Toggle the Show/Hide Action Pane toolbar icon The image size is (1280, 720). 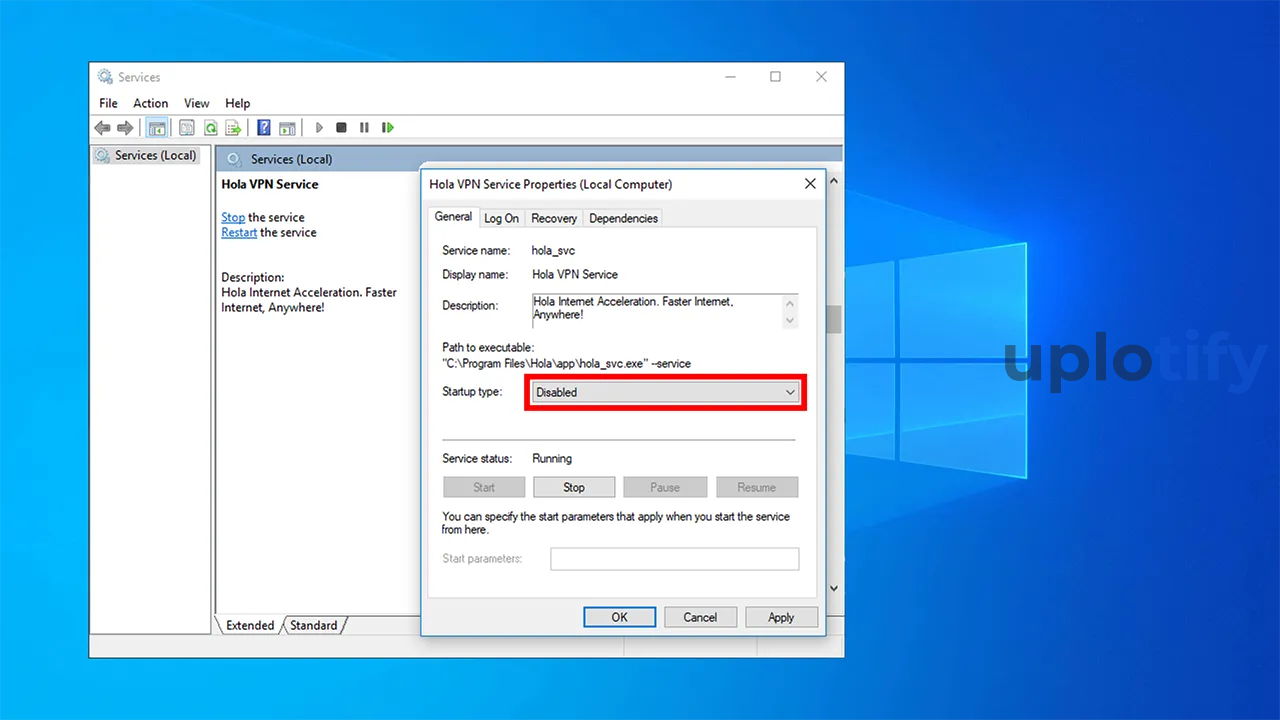[287, 128]
